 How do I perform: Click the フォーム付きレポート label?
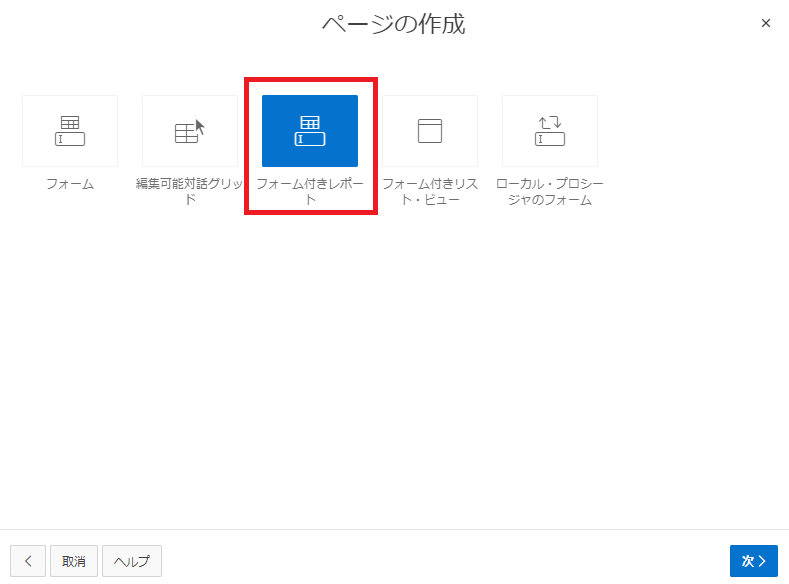pos(310,192)
